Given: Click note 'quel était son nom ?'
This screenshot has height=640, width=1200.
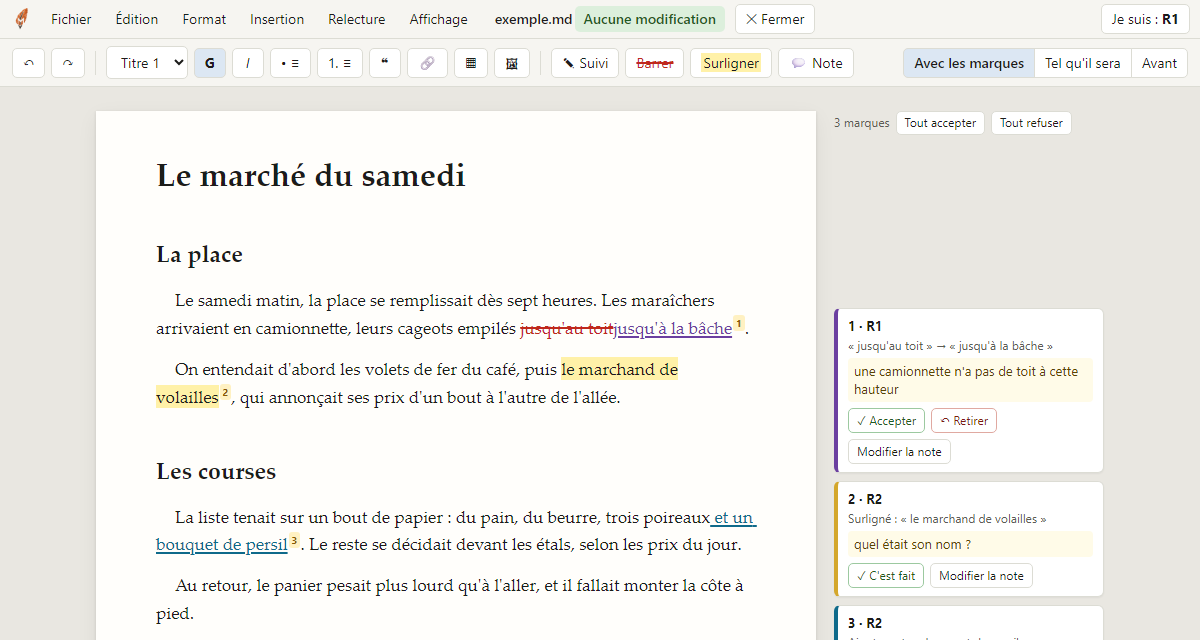Looking at the screenshot, I should point(970,545).
